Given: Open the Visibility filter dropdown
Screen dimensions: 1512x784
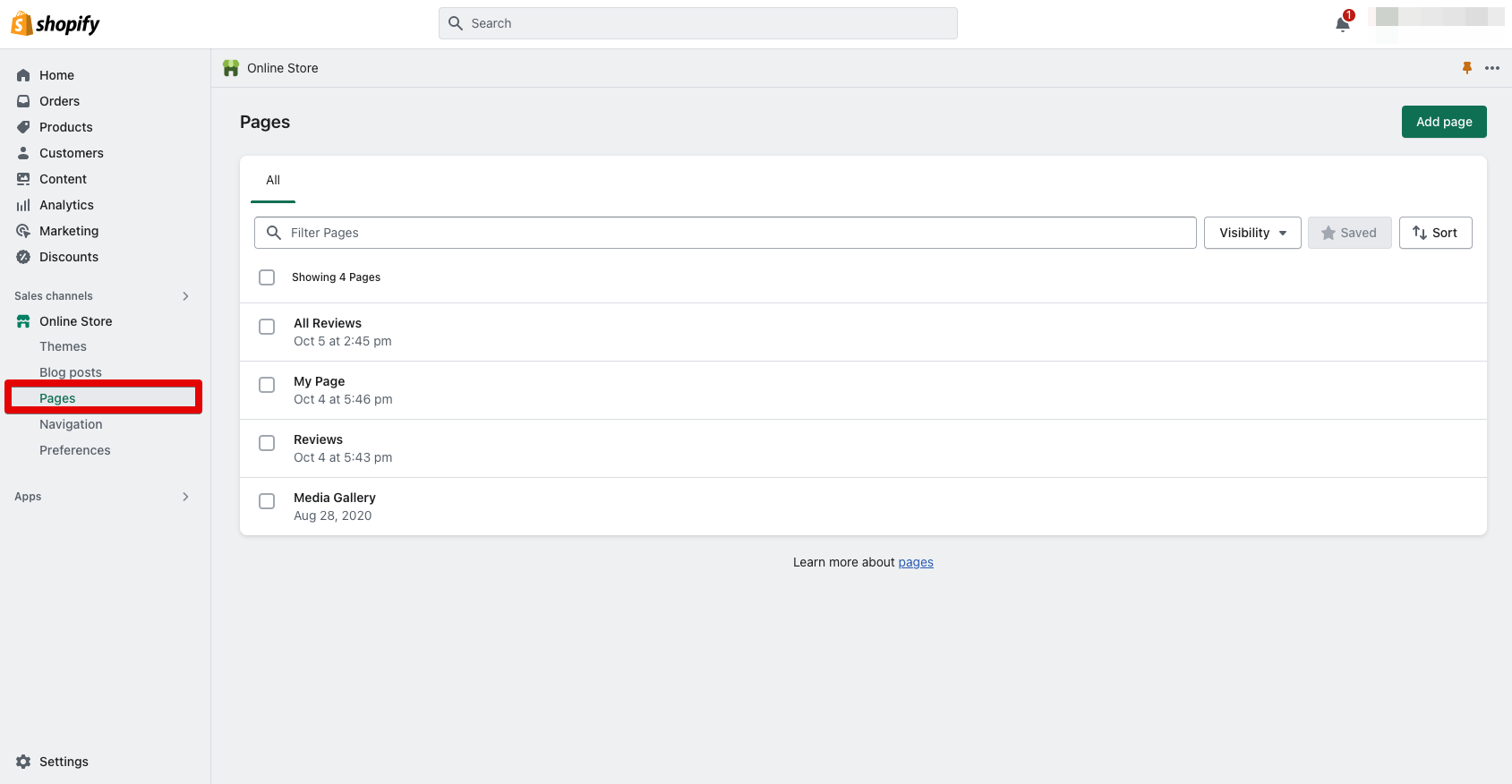Looking at the screenshot, I should [1251, 233].
